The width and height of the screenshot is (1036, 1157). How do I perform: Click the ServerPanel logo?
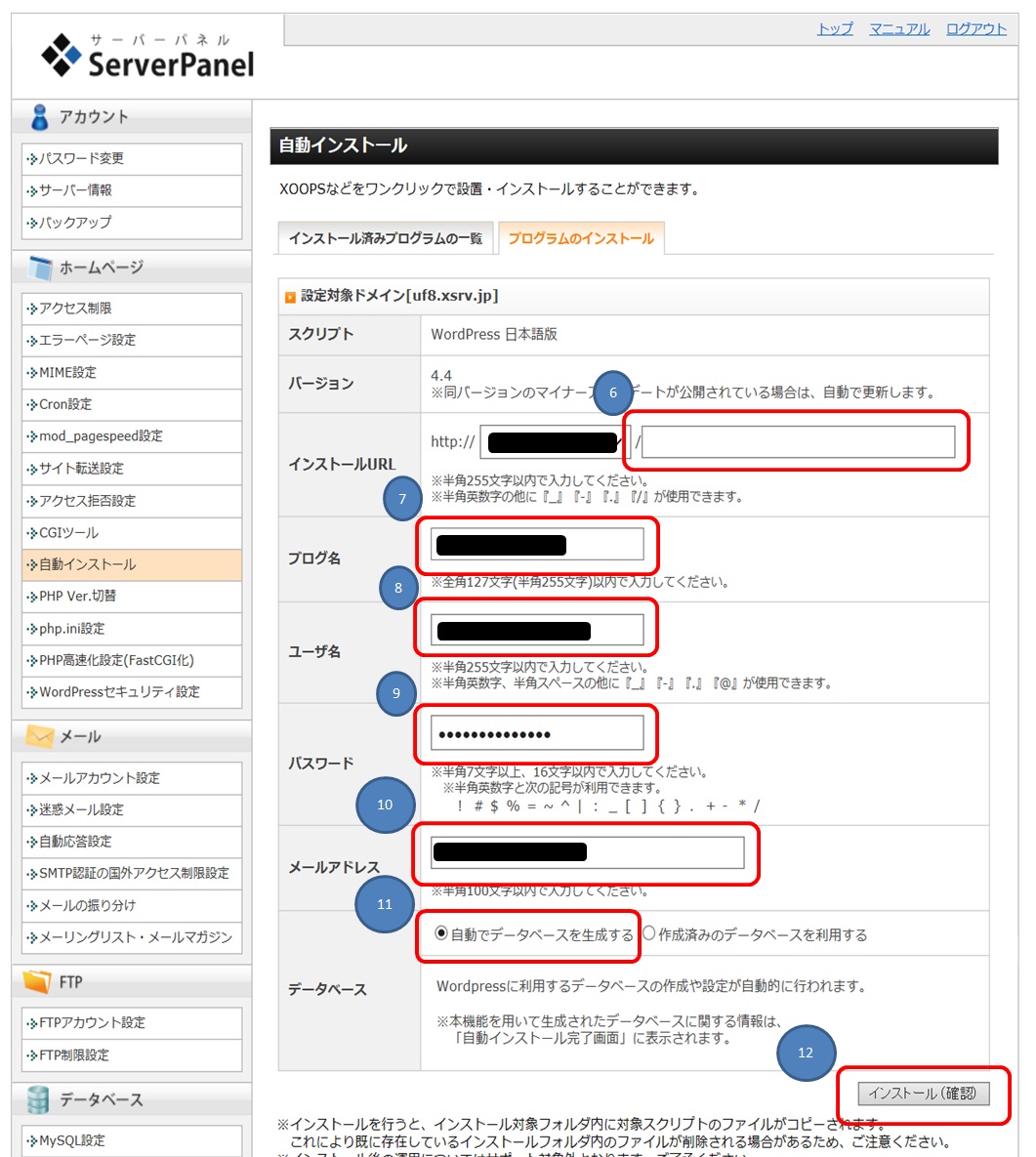[x=147, y=56]
